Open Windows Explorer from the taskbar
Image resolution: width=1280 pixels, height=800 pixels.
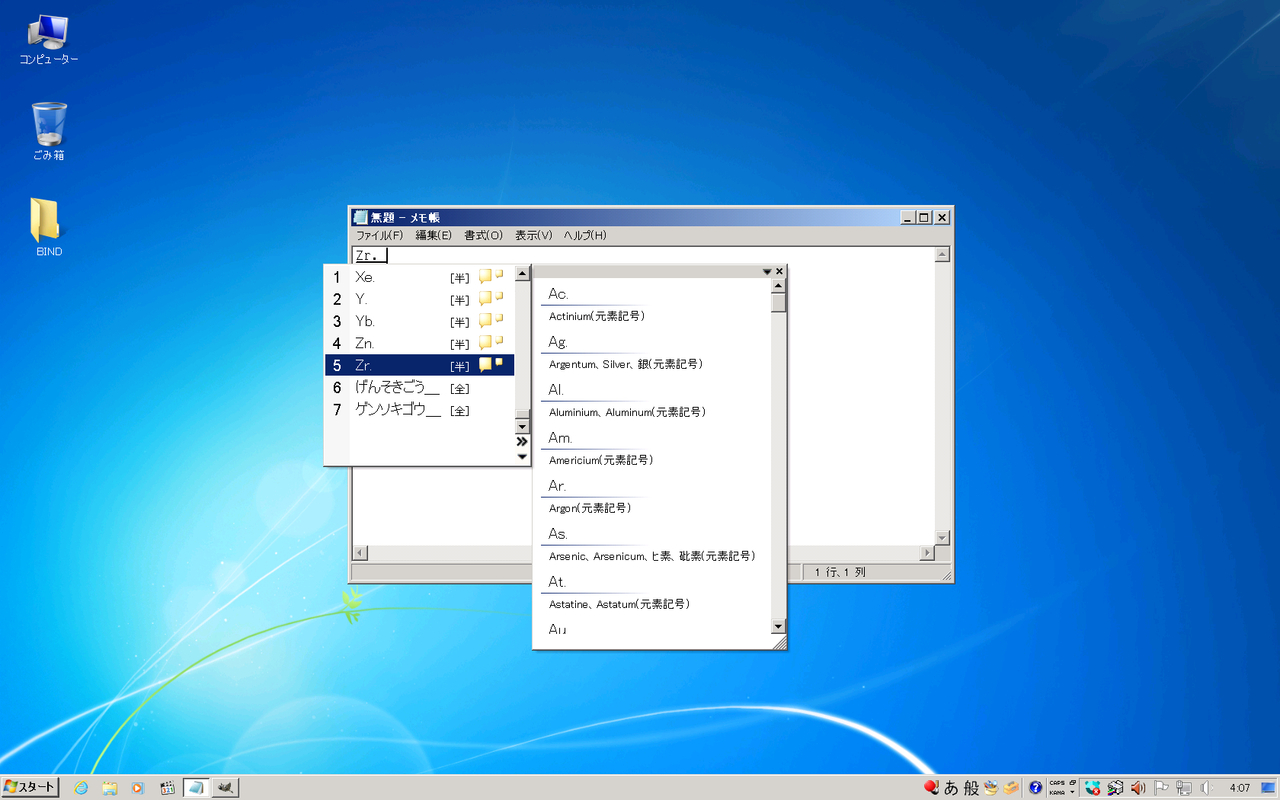109,788
